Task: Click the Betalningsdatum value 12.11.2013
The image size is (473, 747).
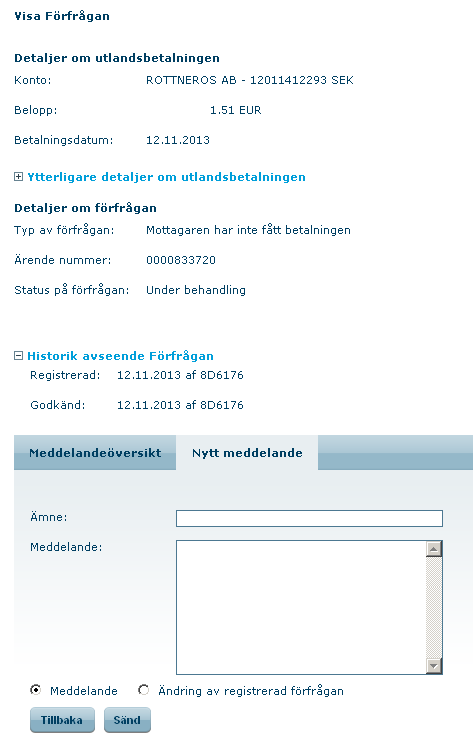Action: point(178,140)
